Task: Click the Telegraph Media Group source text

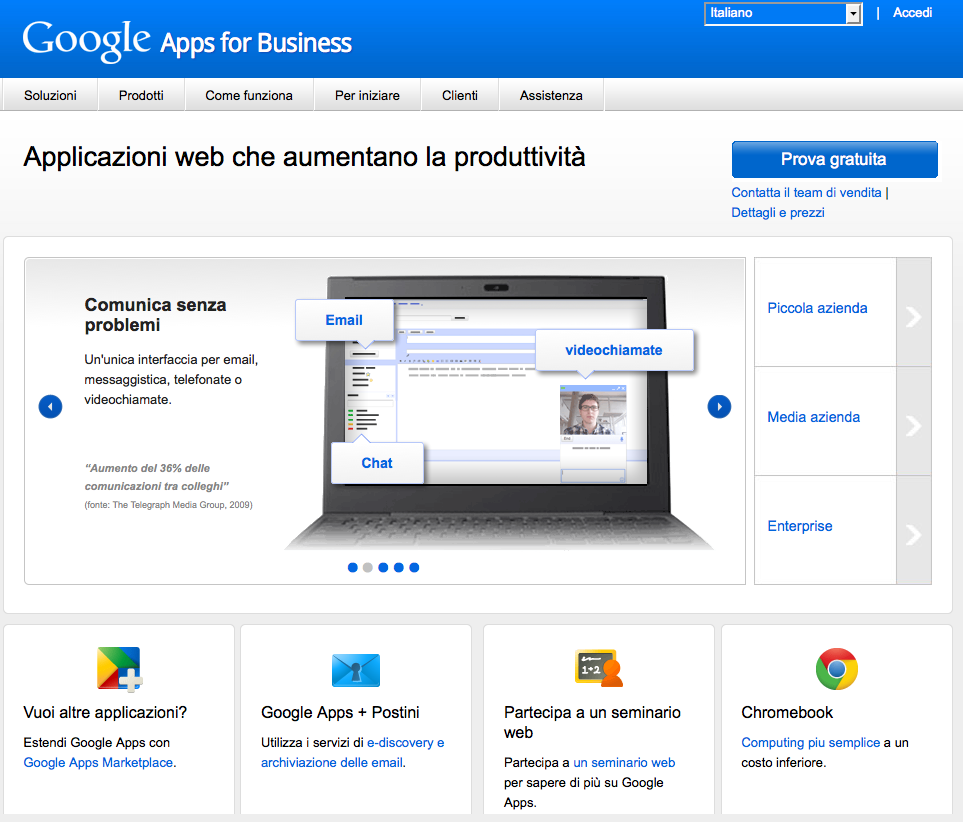Action: click(168, 505)
